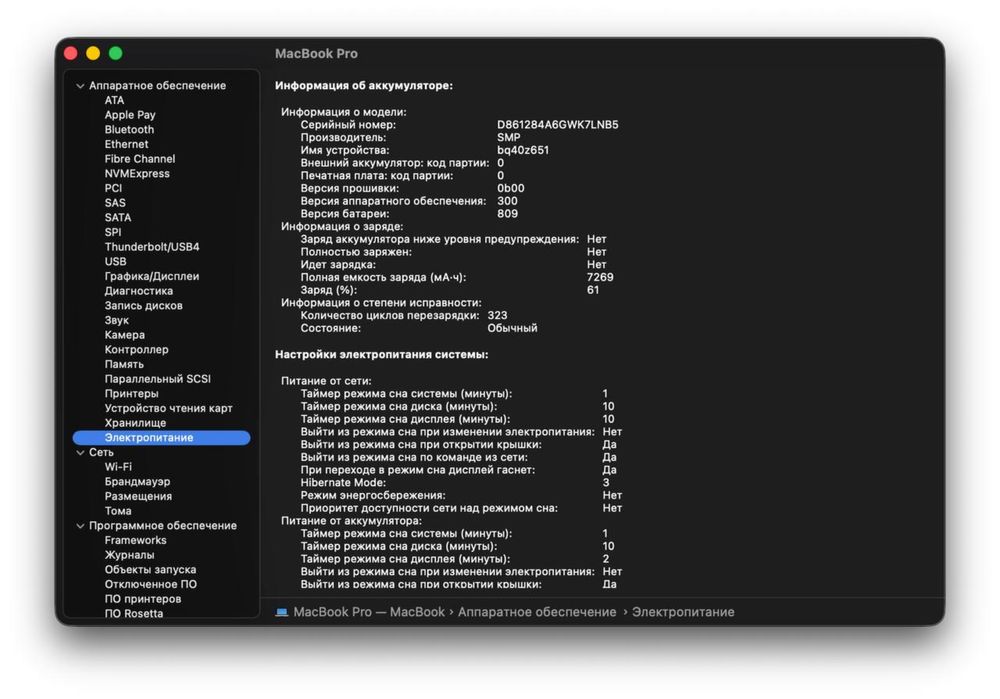Click Hibernate Mode label
The height and width of the screenshot is (699, 1000).
tap(343, 483)
